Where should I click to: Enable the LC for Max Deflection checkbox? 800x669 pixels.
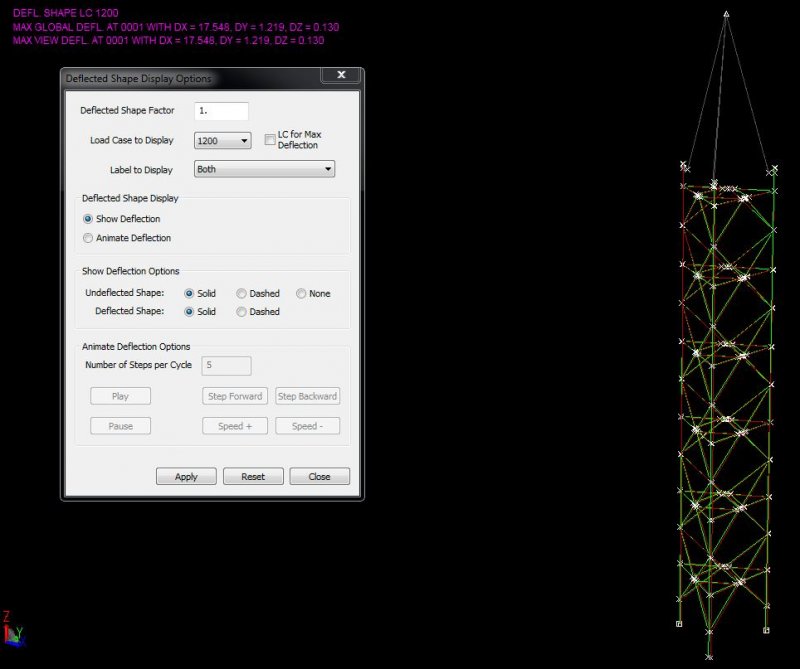270,139
